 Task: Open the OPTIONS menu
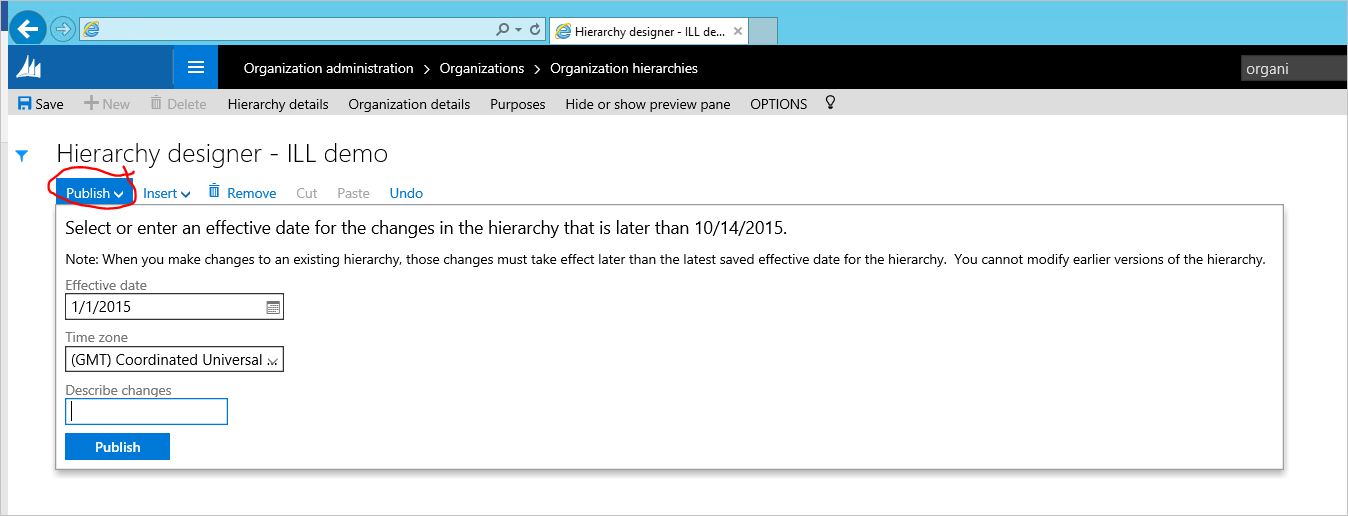tap(779, 104)
